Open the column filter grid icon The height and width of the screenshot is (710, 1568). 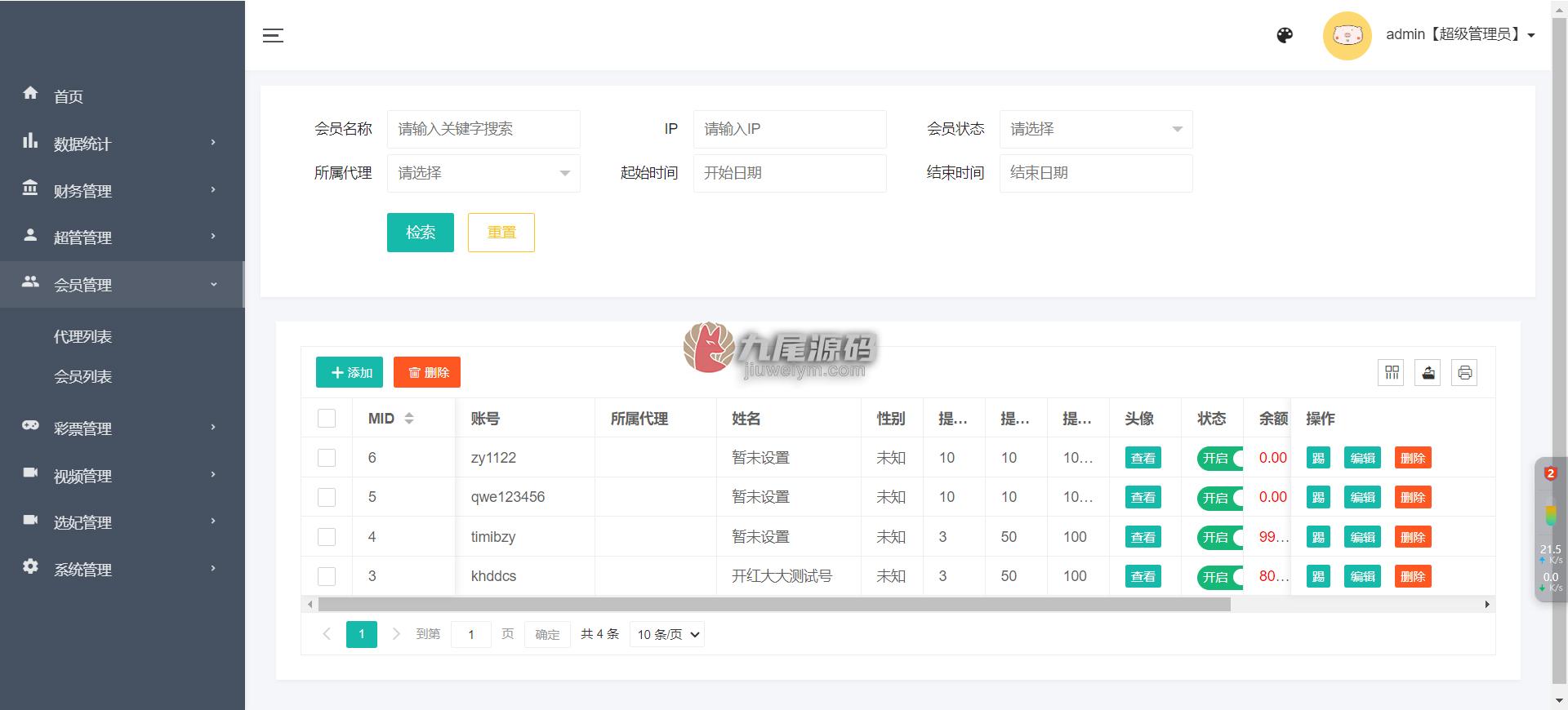[1392, 373]
